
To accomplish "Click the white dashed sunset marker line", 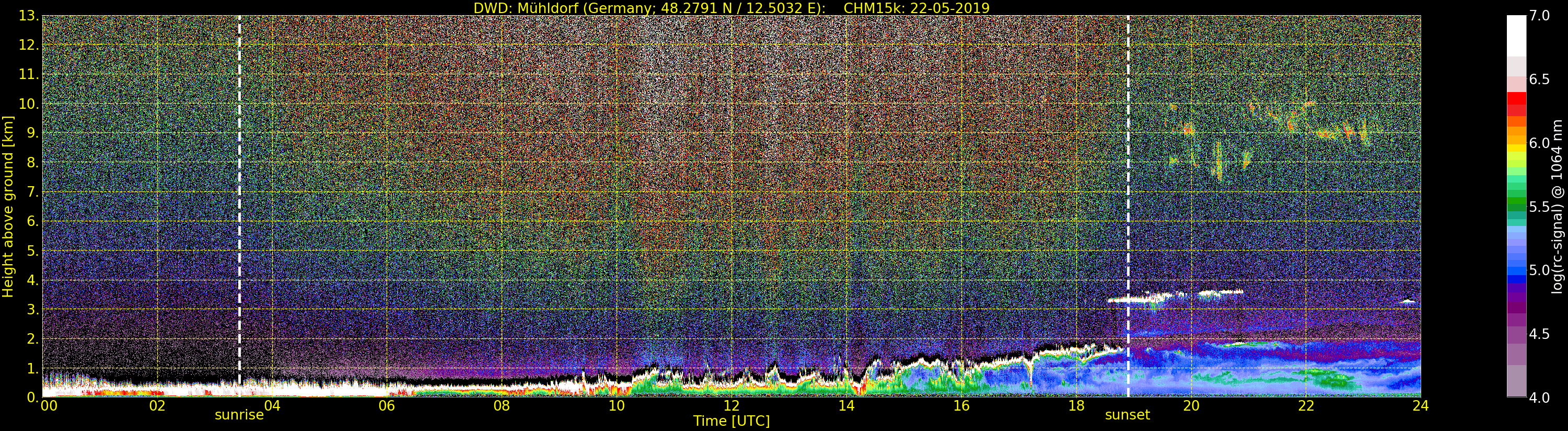I will point(1128,206).
